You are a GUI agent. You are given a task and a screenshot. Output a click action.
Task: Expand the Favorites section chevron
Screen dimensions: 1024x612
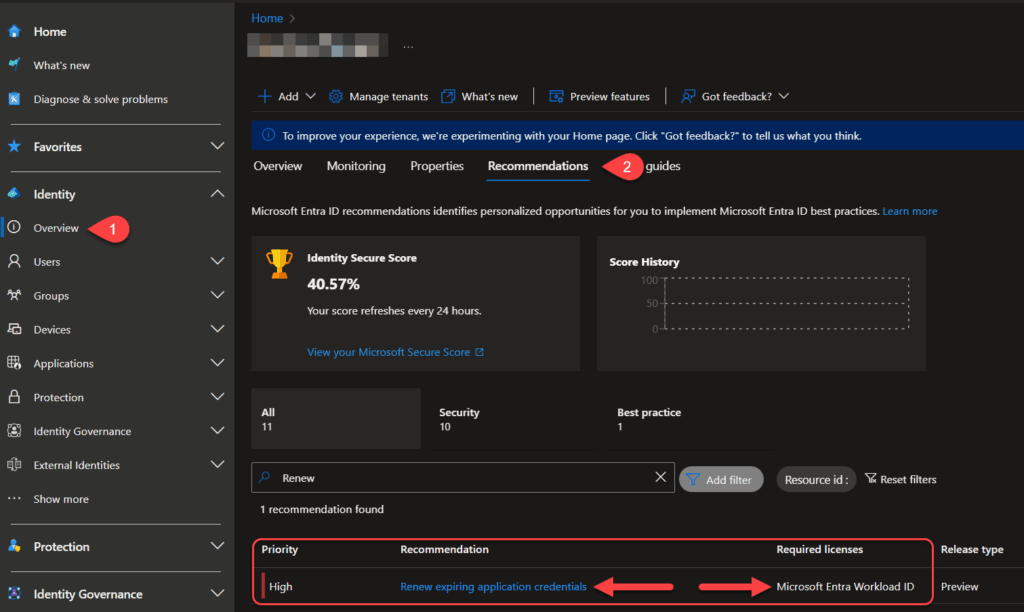coord(217,146)
